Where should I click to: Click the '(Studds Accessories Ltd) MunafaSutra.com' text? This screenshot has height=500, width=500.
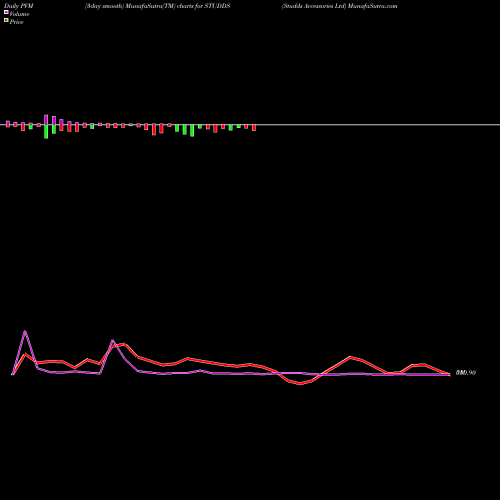[x=339, y=6]
